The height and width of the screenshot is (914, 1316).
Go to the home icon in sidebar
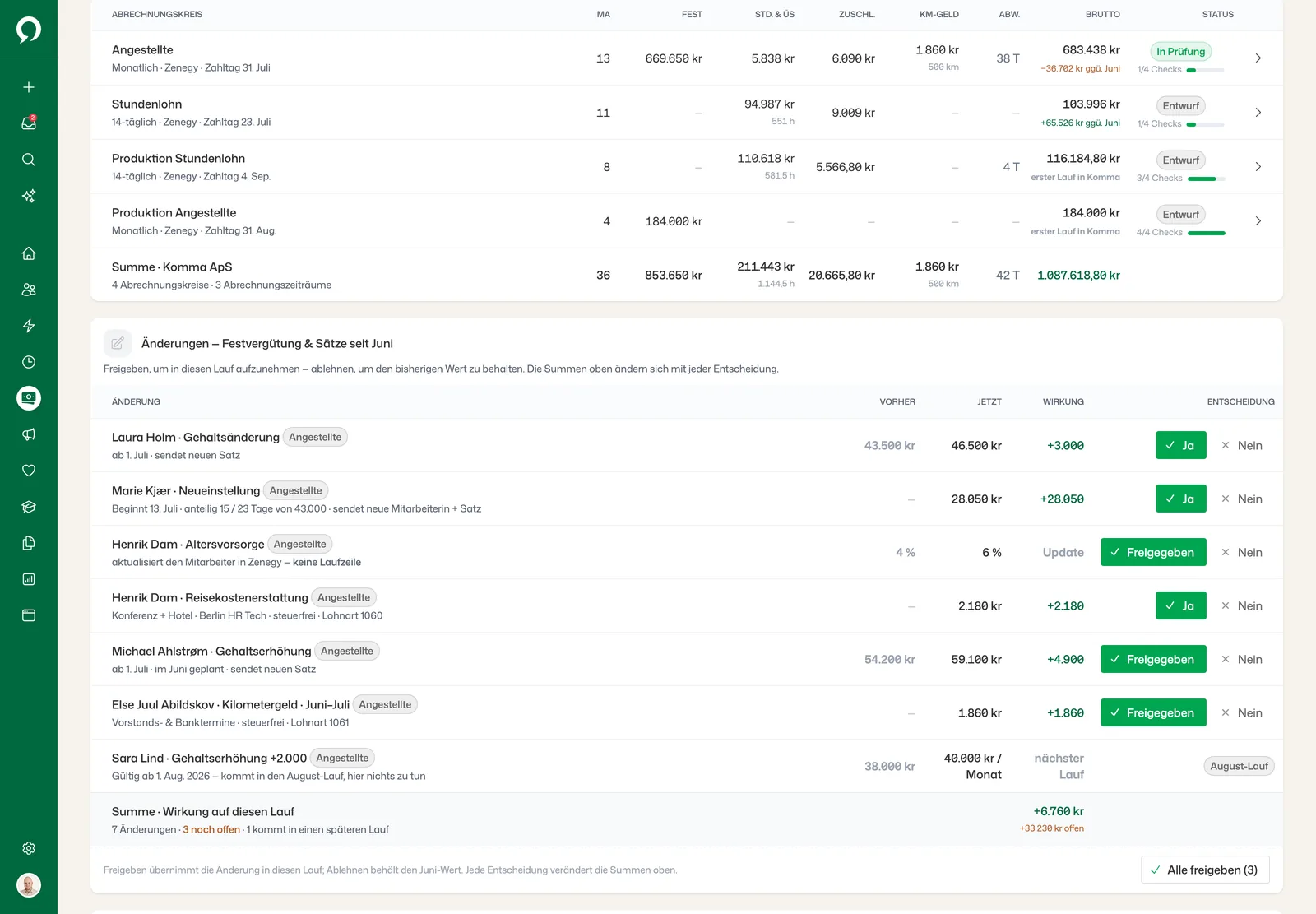(x=29, y=253)
